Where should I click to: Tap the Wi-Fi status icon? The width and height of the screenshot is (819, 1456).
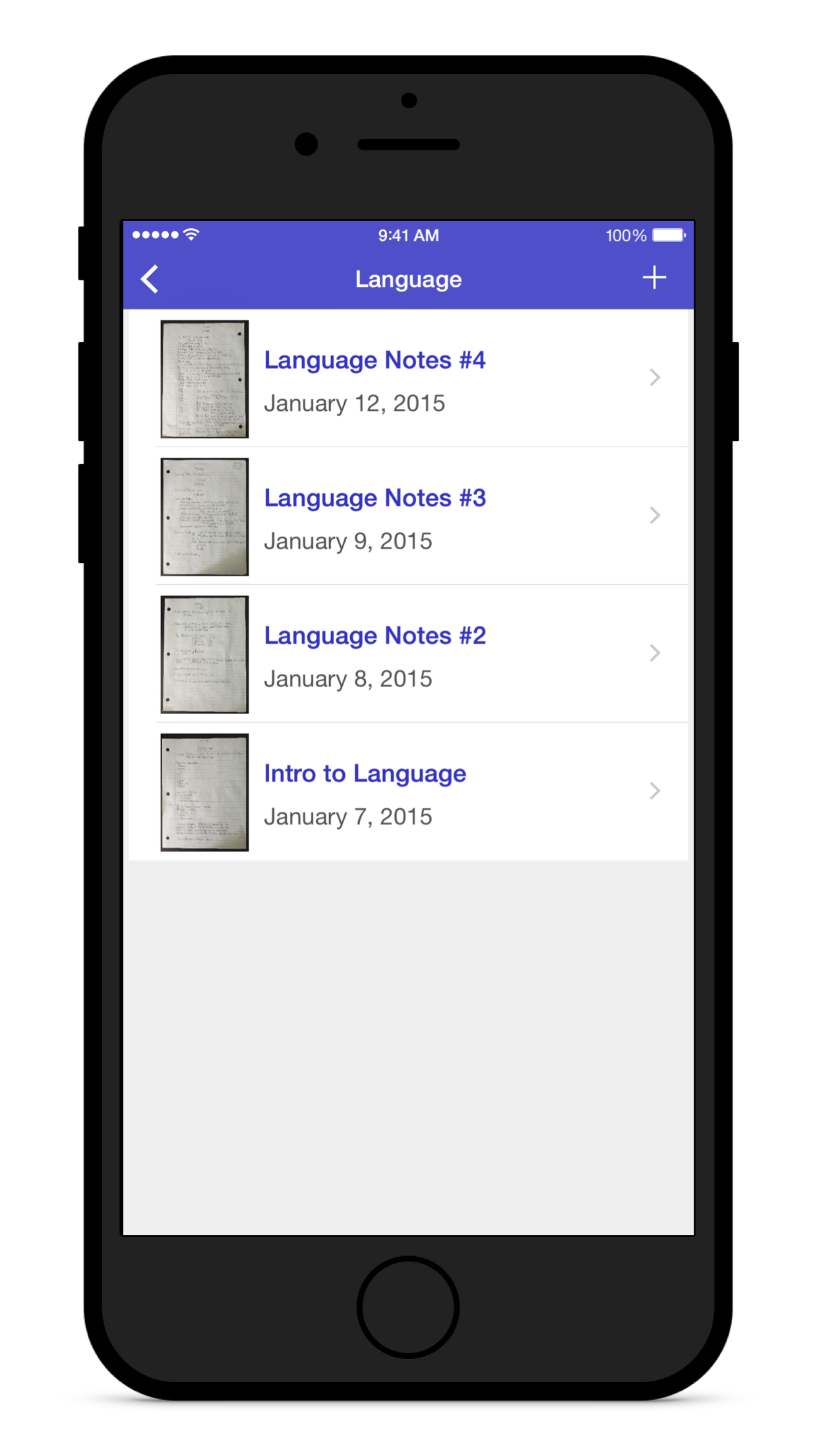[191, 235]
